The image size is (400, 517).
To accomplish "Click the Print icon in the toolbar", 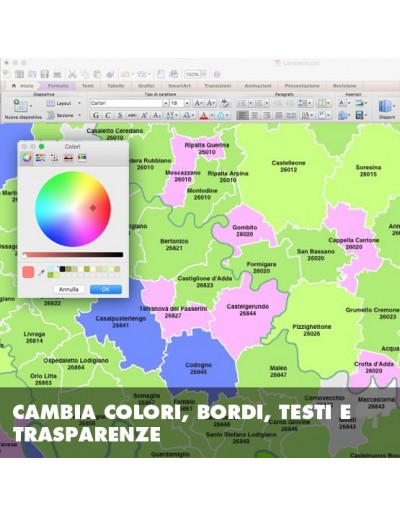I will click(x=57, y=74).
